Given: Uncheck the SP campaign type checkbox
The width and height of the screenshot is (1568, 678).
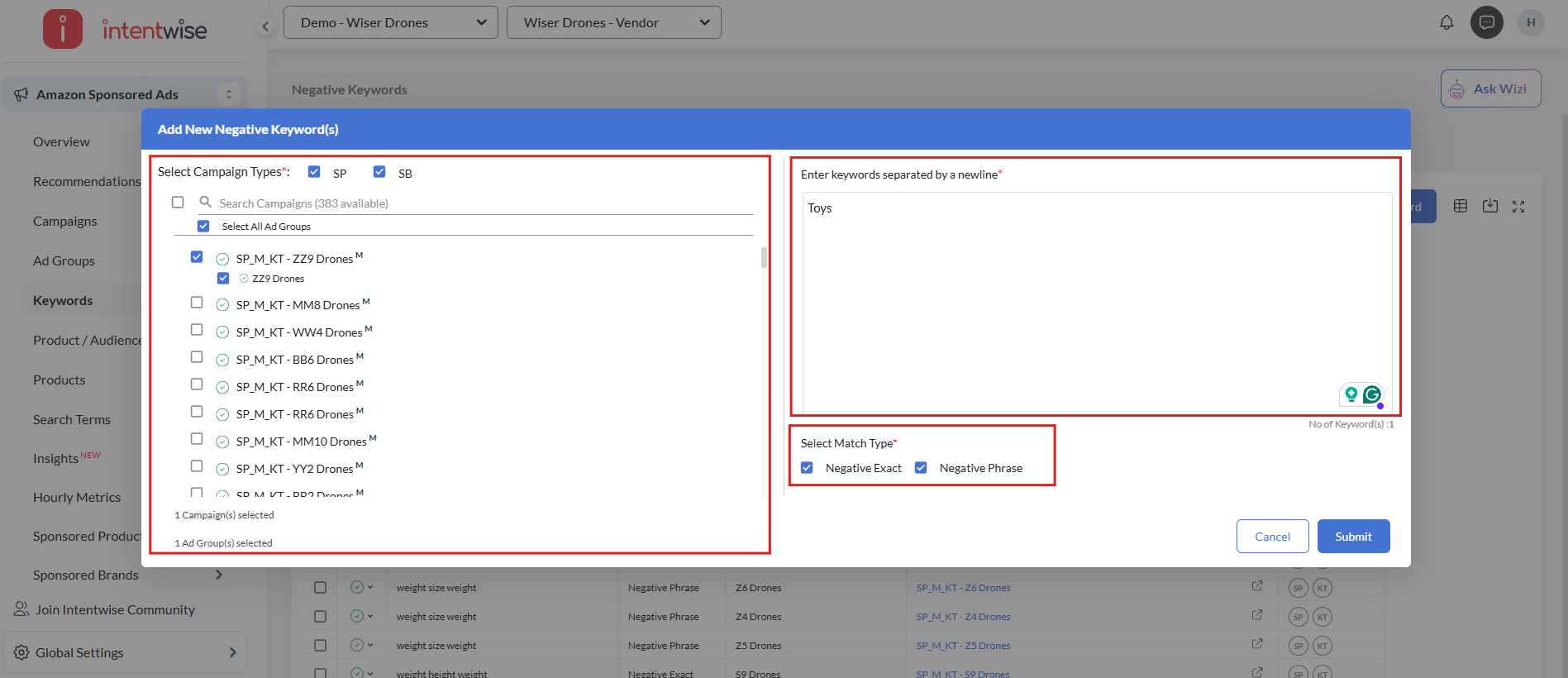Looking at the screenshot, I should (x=314, y=172).
